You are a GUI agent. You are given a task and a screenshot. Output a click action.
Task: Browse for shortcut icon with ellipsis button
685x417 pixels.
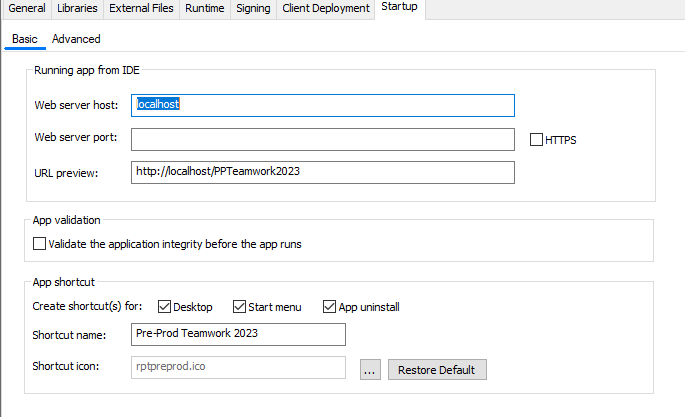point(369,370)
